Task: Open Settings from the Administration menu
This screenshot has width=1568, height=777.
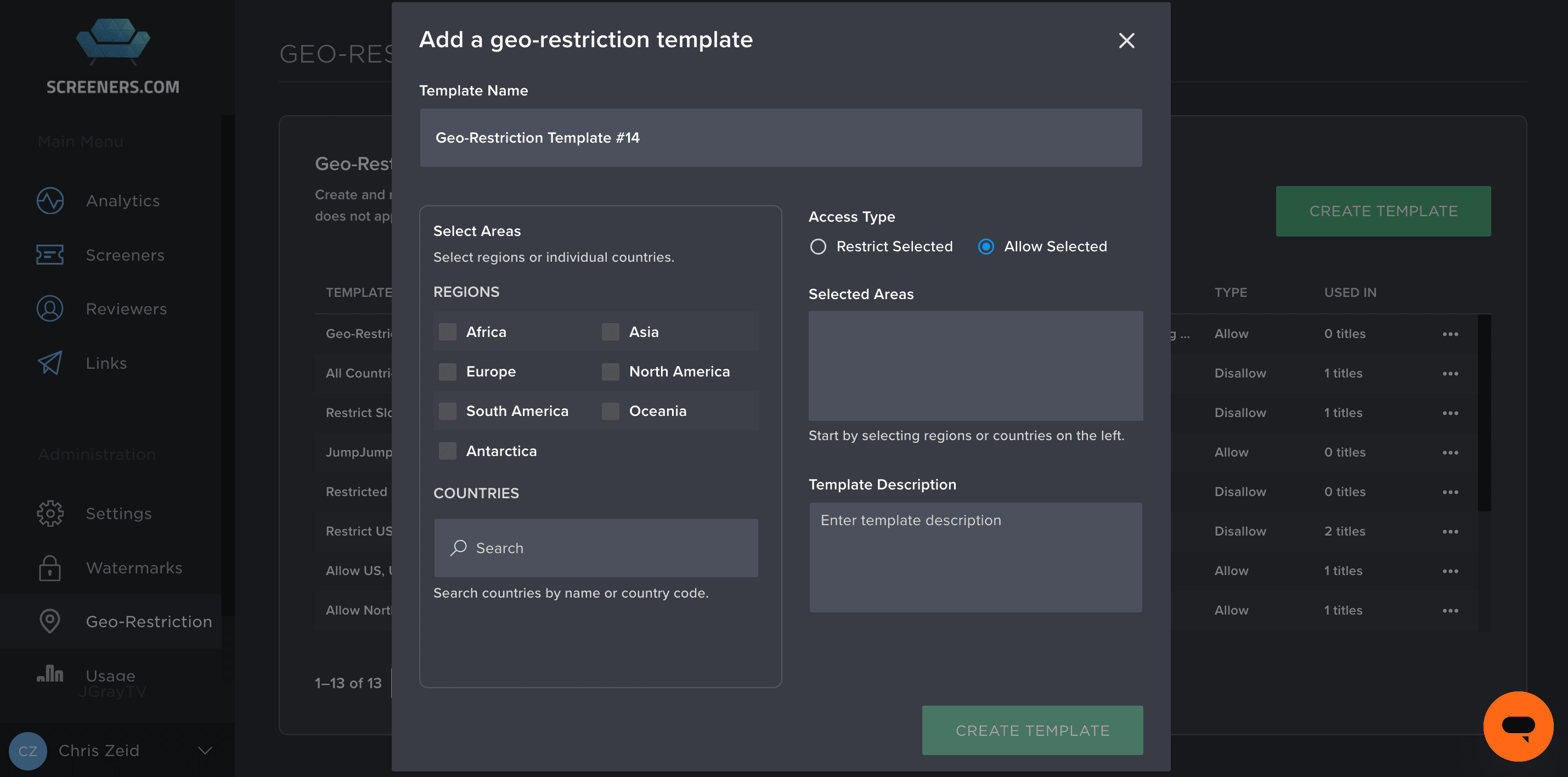Action: (119, 513)
